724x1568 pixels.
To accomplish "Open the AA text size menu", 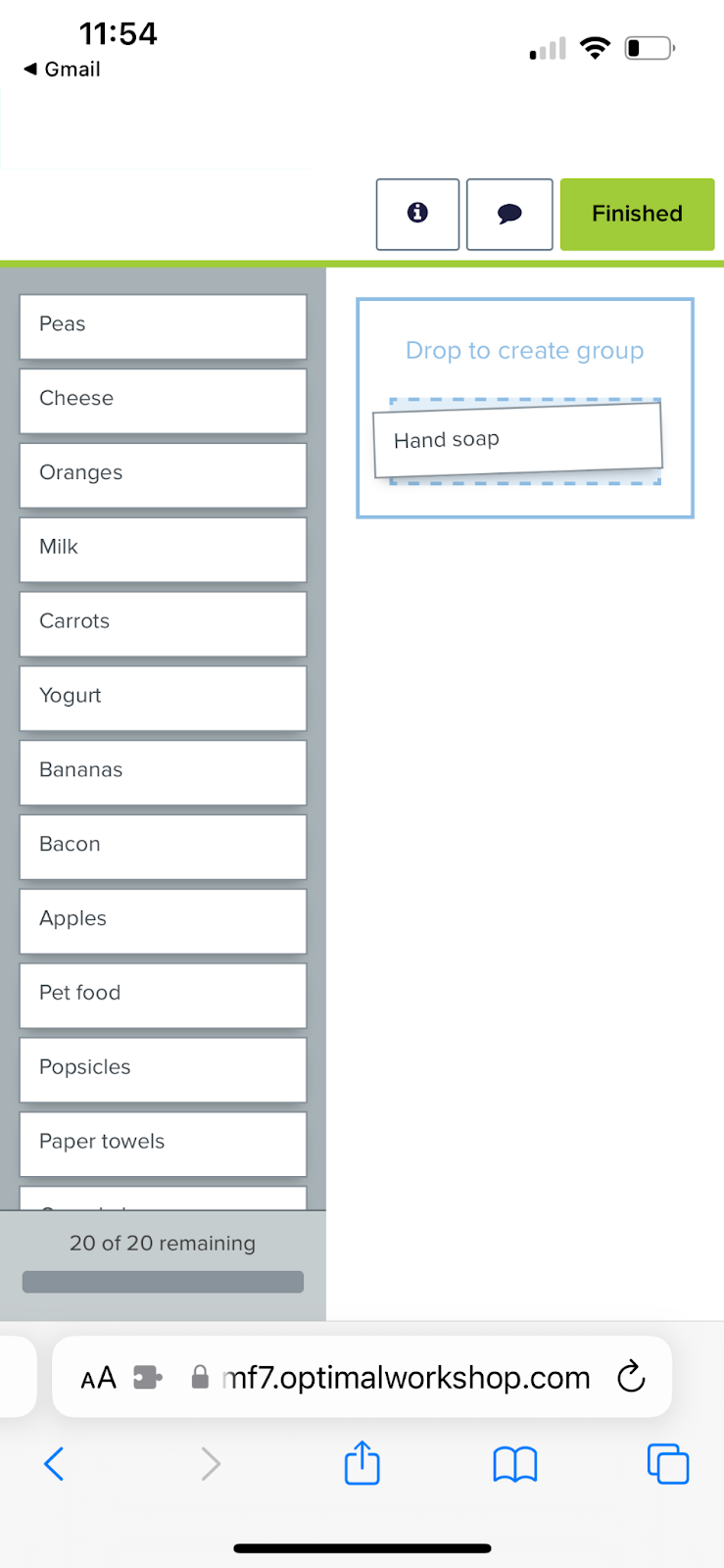I will point(98,1379).
